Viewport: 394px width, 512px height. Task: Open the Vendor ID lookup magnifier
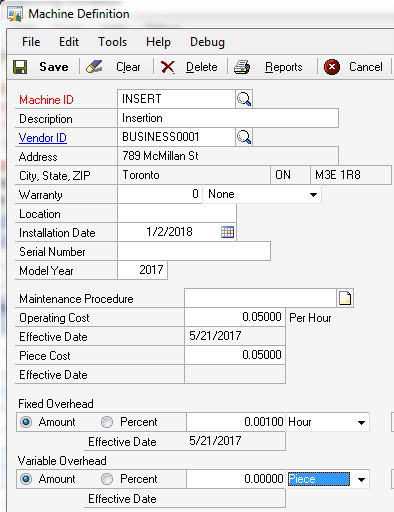(244, 137)
